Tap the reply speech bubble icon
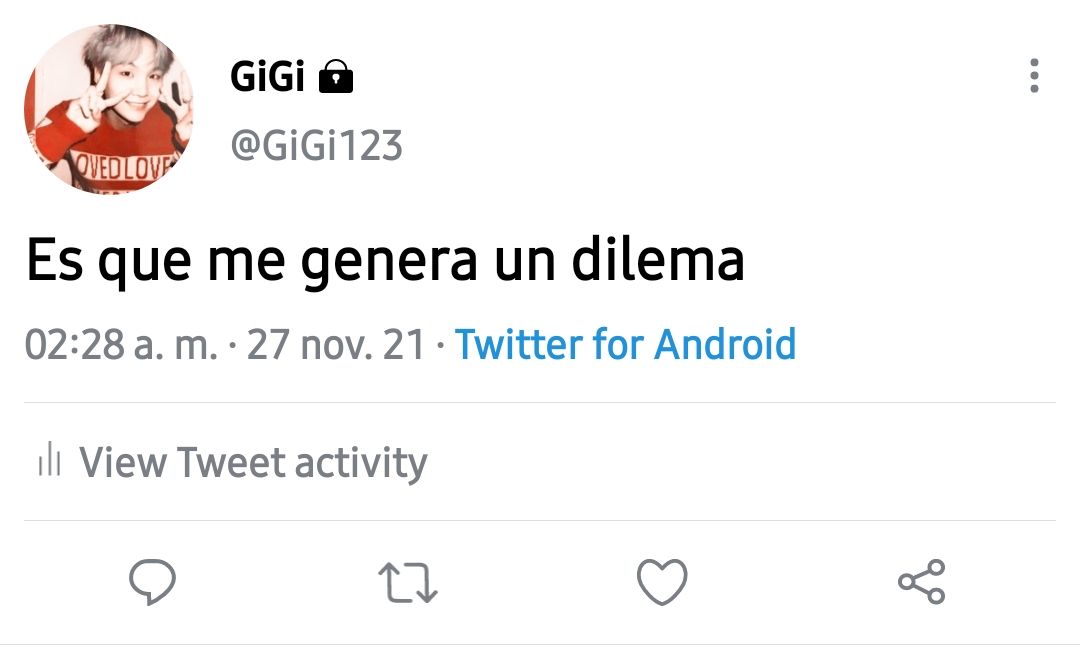 click(x=152, y=582)
